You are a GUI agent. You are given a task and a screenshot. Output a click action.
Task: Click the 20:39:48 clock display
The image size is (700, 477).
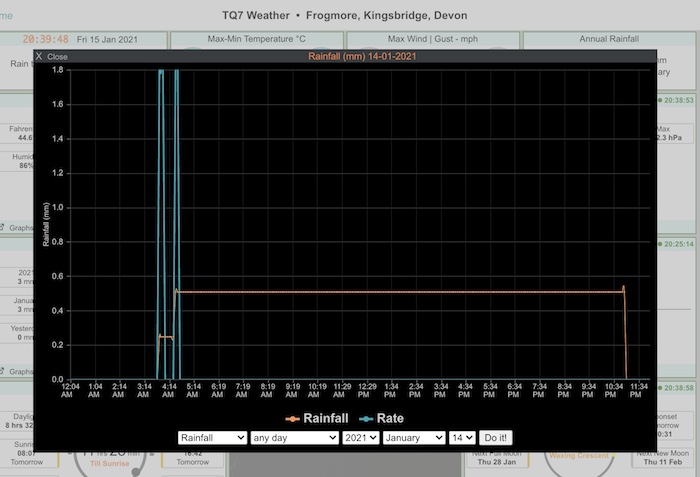coord(46,39)
